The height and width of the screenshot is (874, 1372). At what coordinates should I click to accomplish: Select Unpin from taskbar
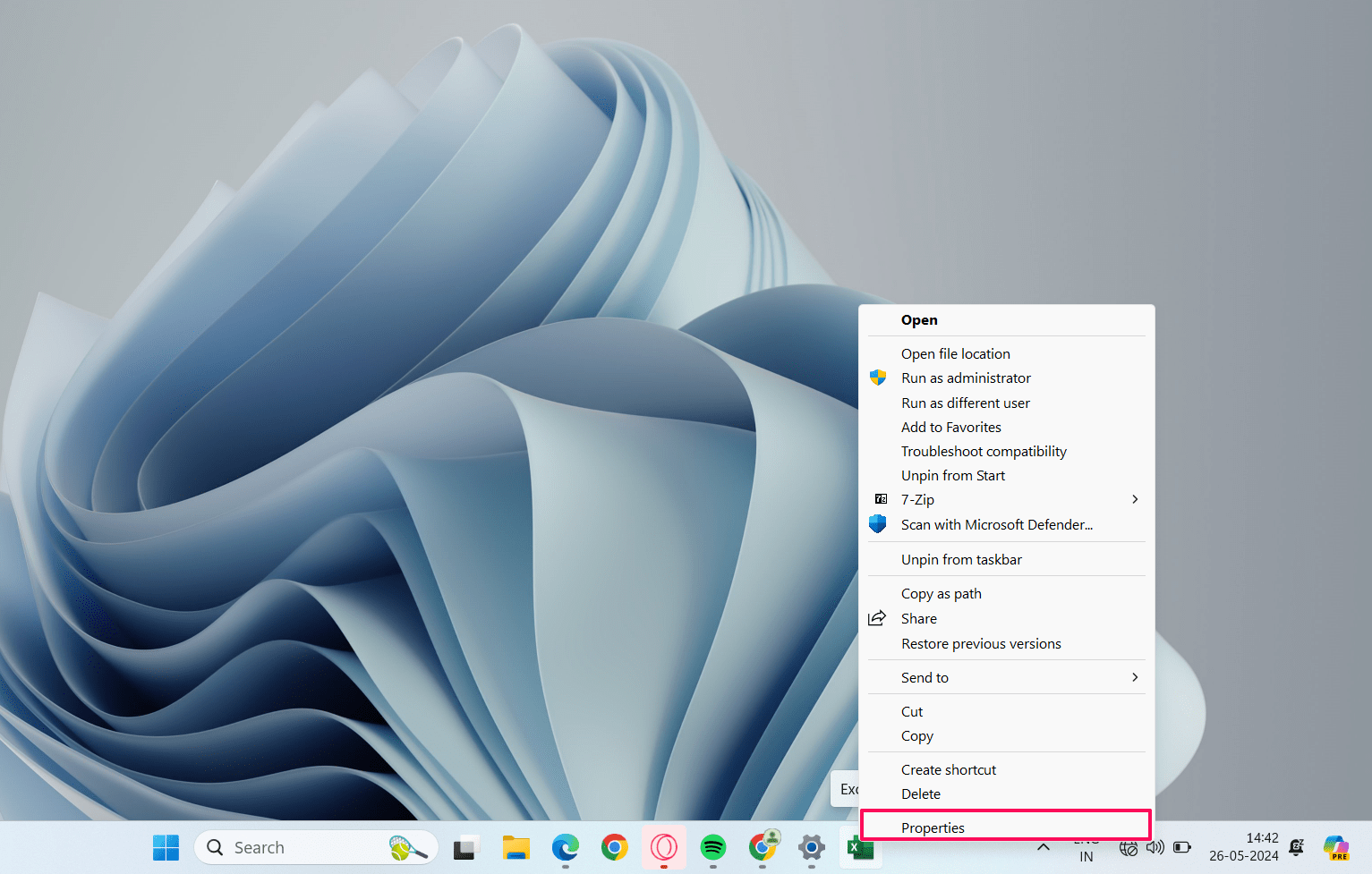961,560
